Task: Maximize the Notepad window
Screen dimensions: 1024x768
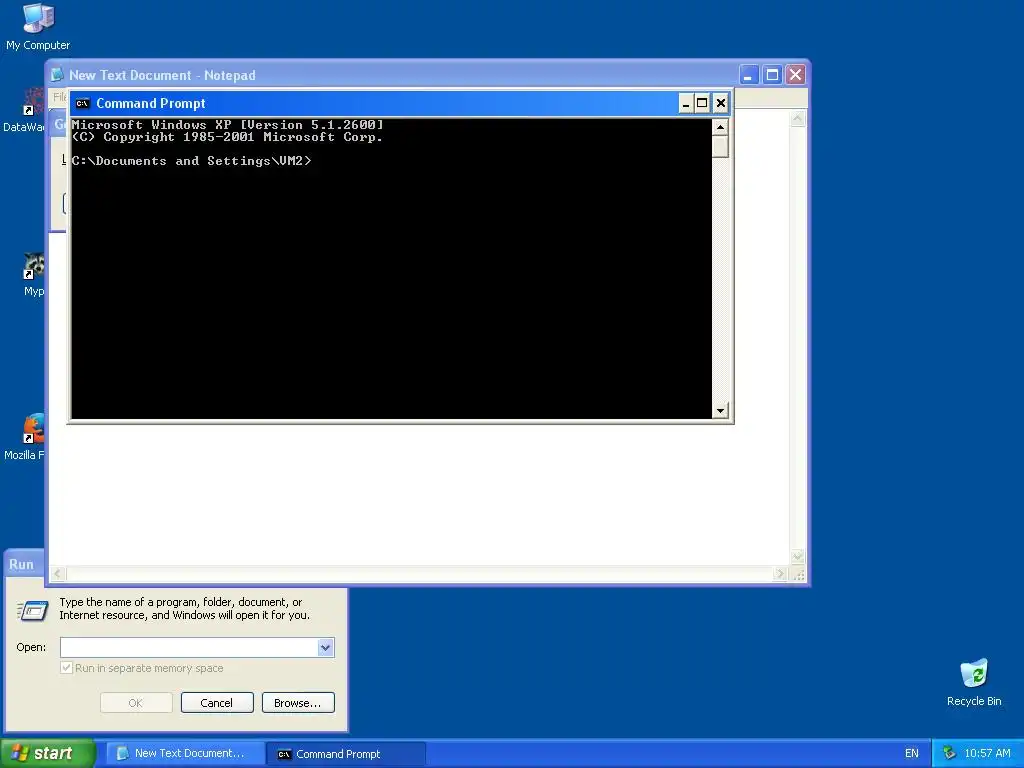Action: (x=772, y=74)
